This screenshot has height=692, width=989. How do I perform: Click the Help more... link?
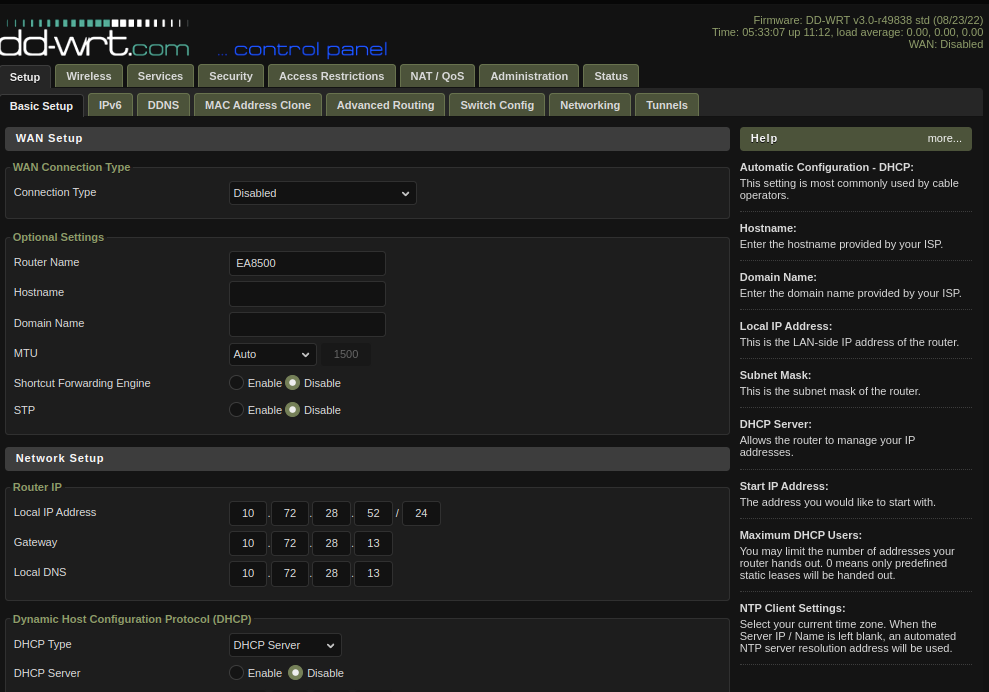(944, 139)
